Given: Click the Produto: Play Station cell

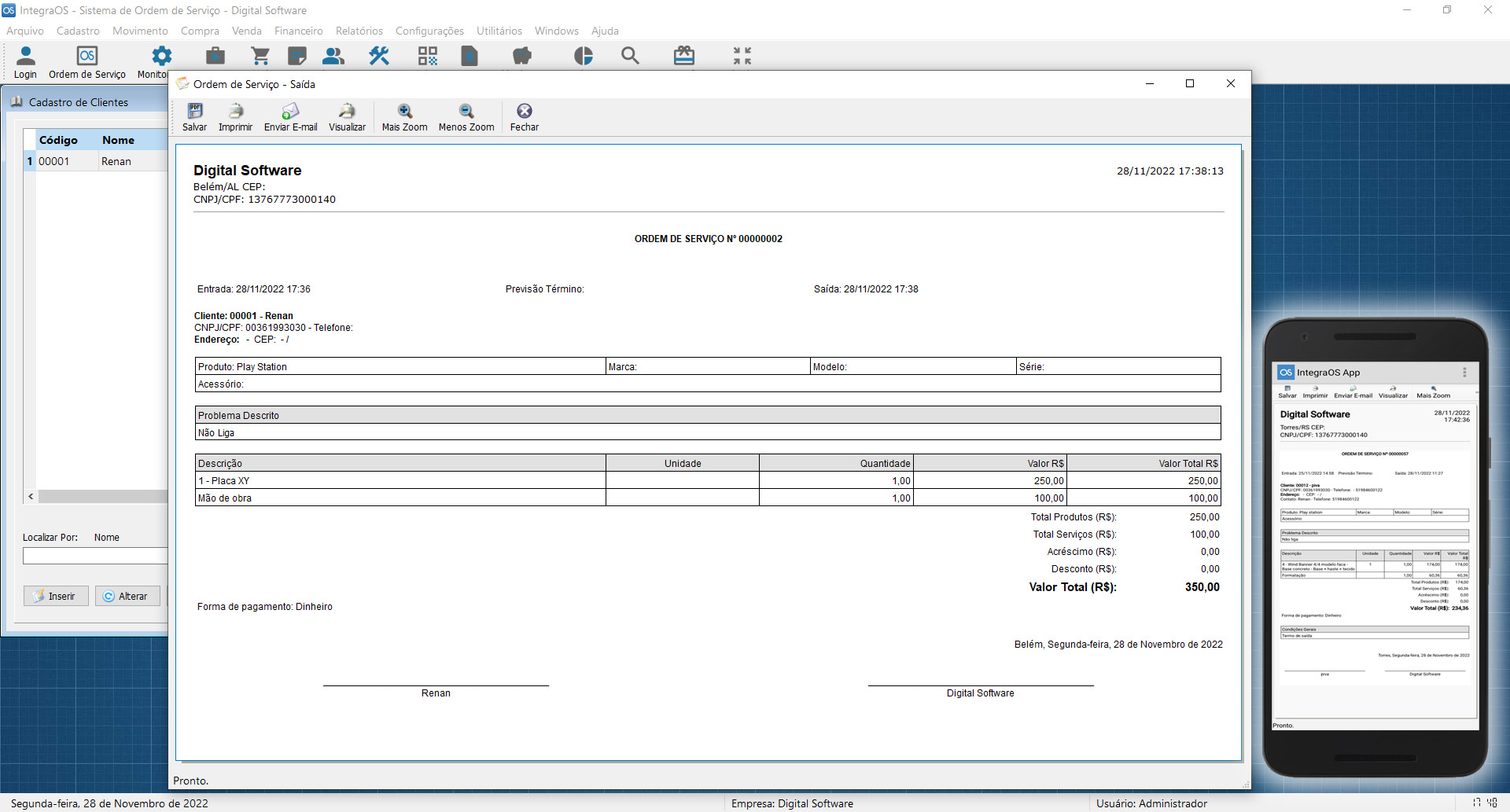Looking at the screenshot, I should (x=400, y=366).
